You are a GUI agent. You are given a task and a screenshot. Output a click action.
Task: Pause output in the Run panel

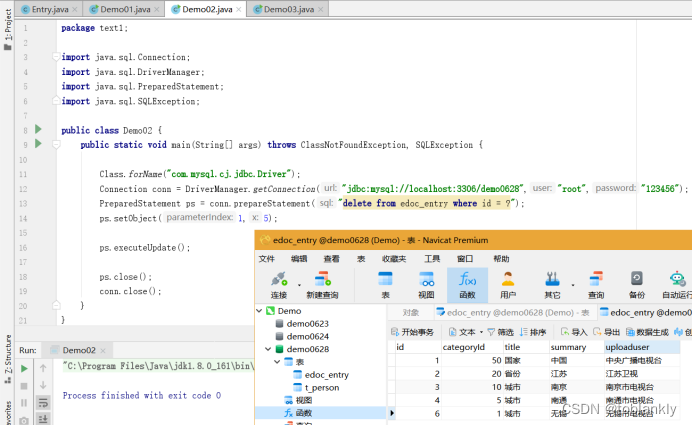coord(24,403)
